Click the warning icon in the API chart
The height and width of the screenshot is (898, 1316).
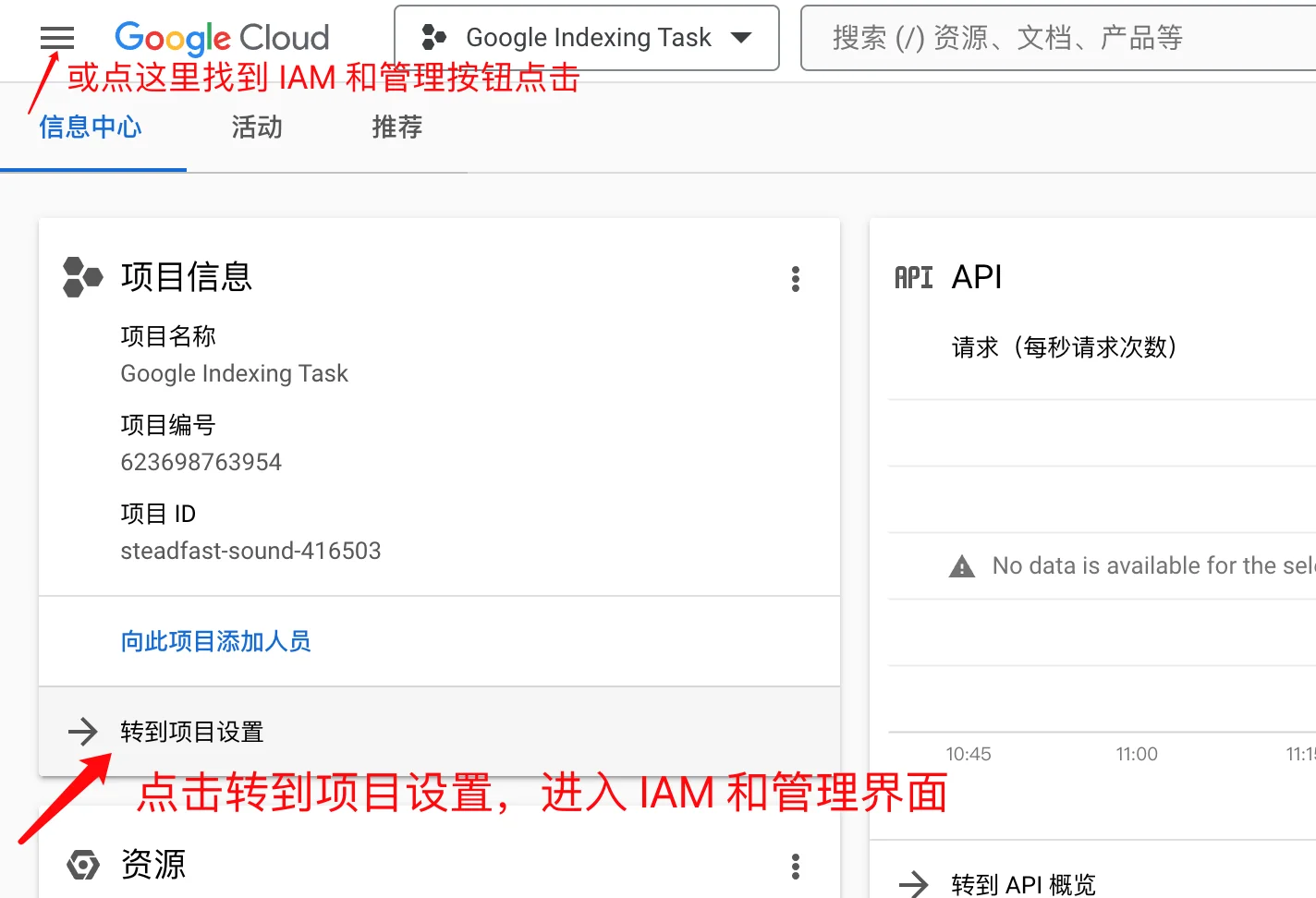coord(962,566)
